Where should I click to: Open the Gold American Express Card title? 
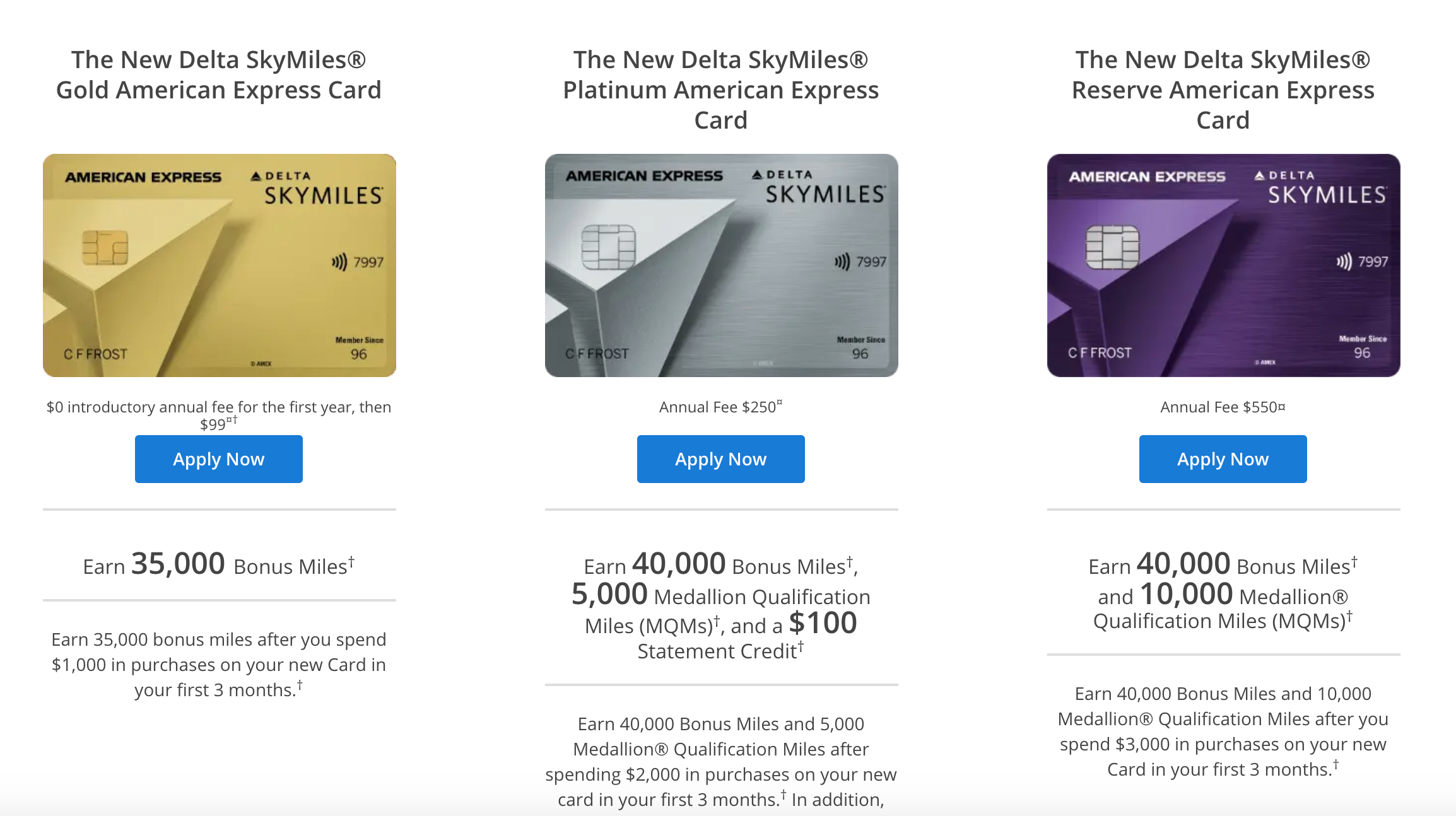point(218,75)
